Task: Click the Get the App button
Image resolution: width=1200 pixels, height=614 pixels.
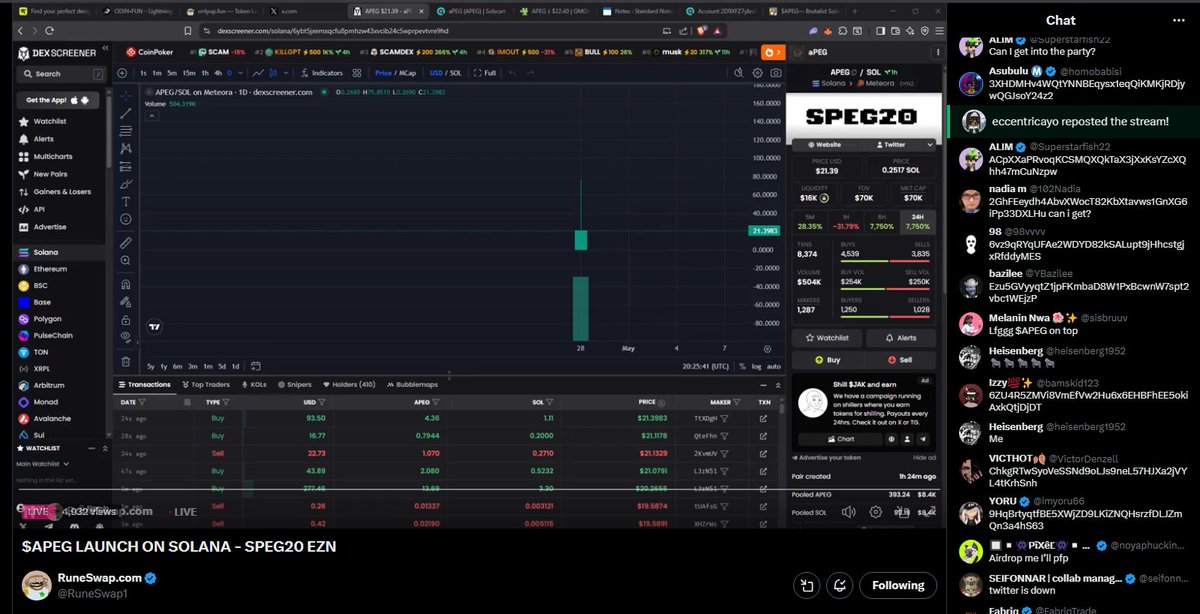Action: (x=58, y=100)
